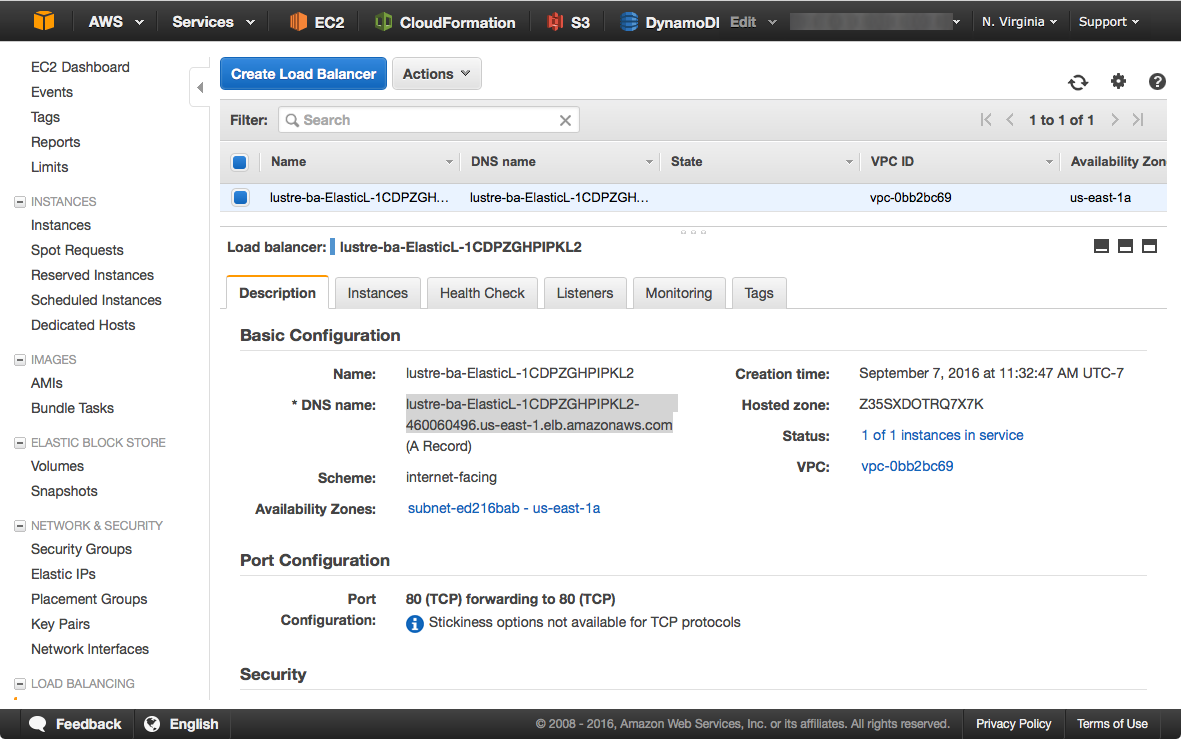Open the Actions dropdown

[437, 74]
